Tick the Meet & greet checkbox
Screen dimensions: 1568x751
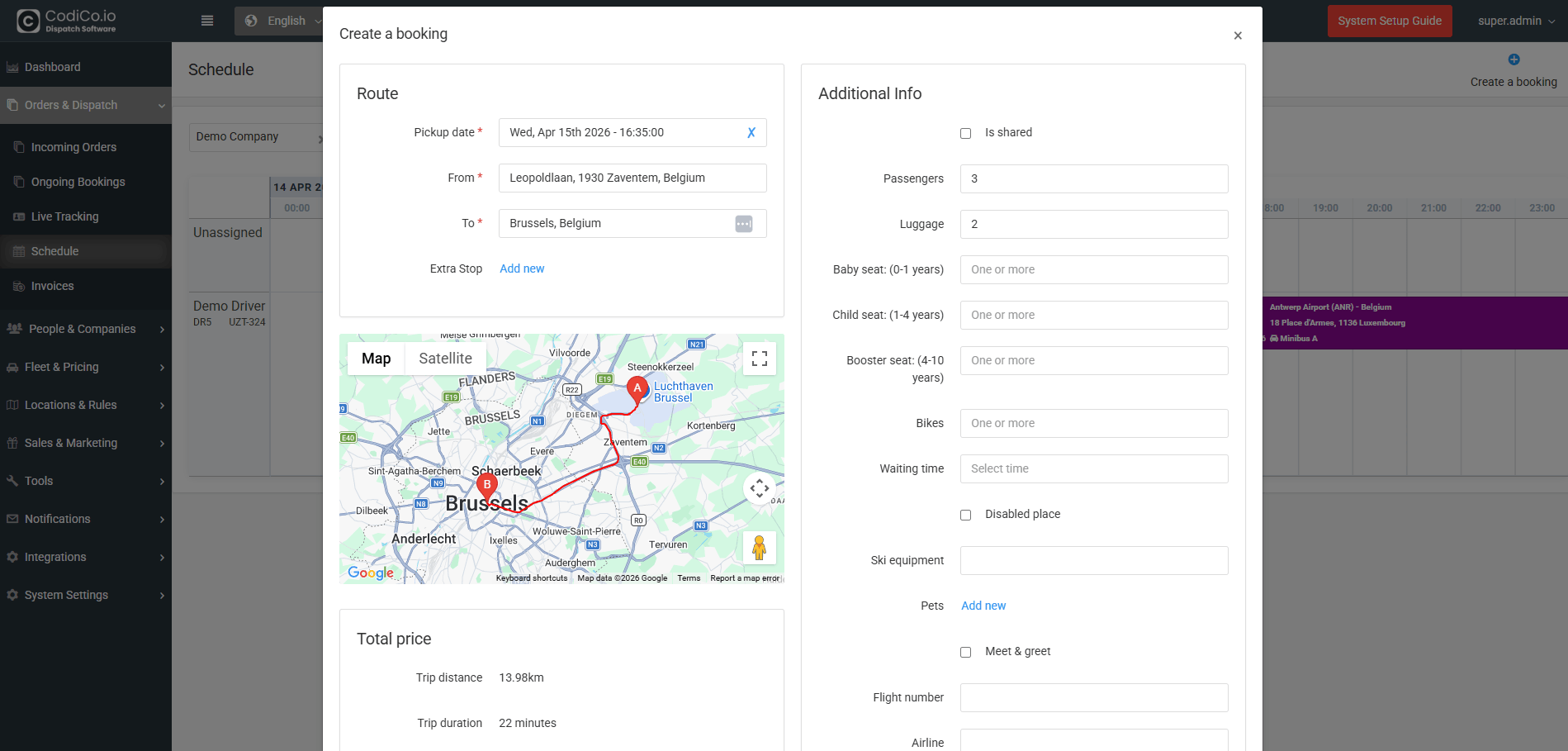tap(965, 652)
